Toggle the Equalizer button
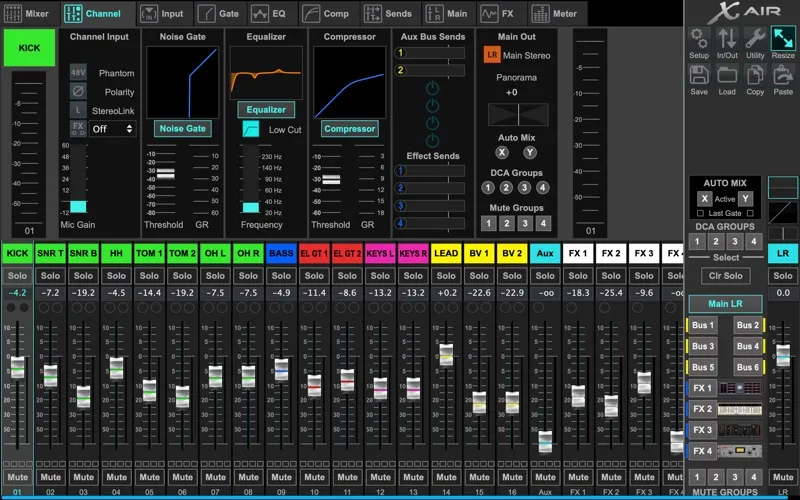800x500 pixels. (x=266, y=110)
